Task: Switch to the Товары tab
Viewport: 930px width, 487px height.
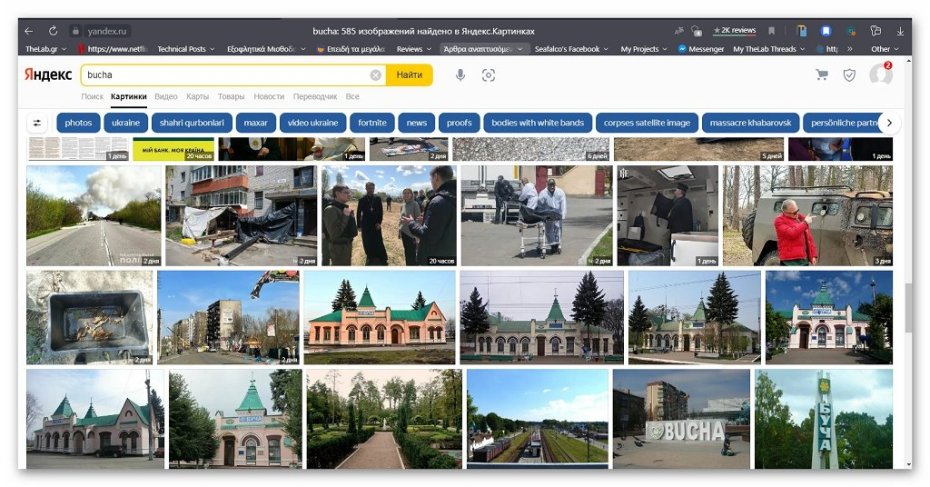Action: pos(231,96)
